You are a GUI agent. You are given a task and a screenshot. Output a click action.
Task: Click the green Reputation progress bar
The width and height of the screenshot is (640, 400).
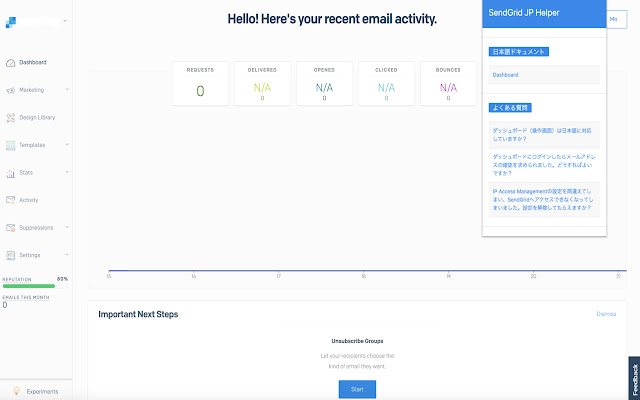(29, 286)
